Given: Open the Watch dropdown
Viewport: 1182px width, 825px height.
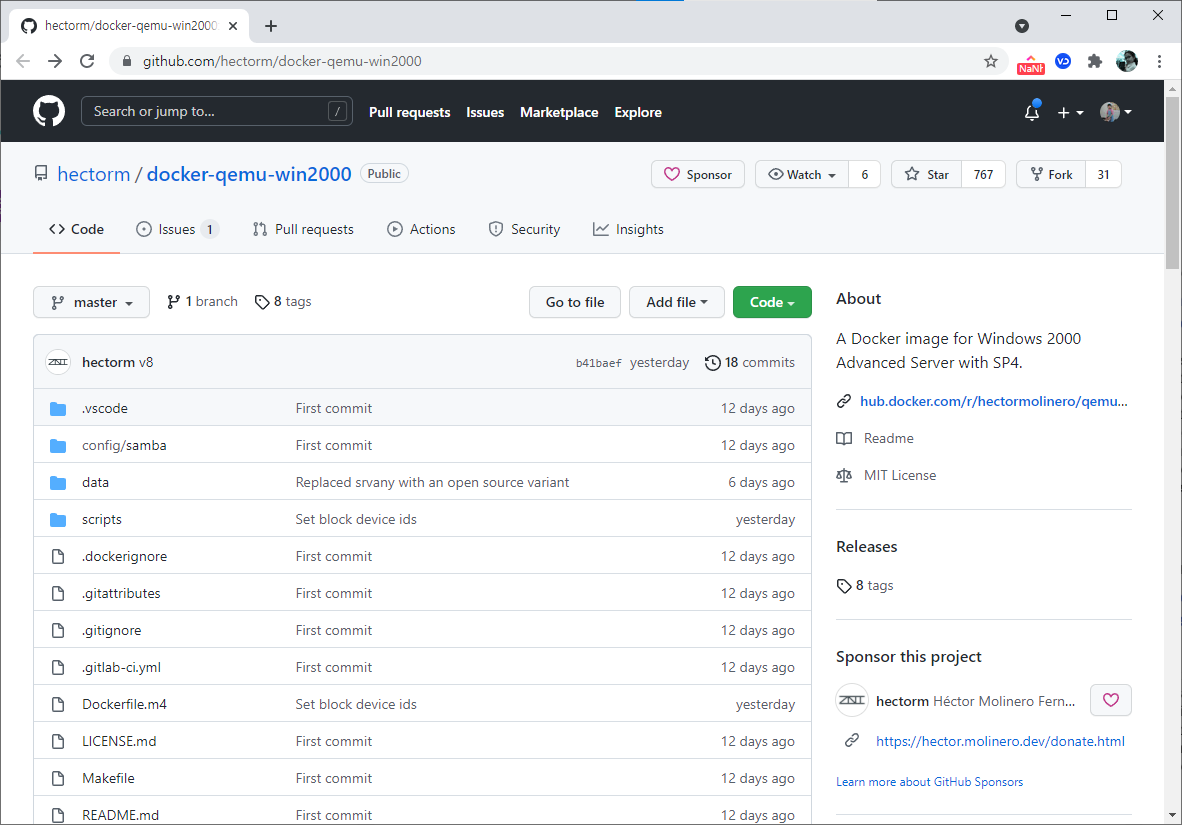Looking at the screenshot, I should (802, 174).
